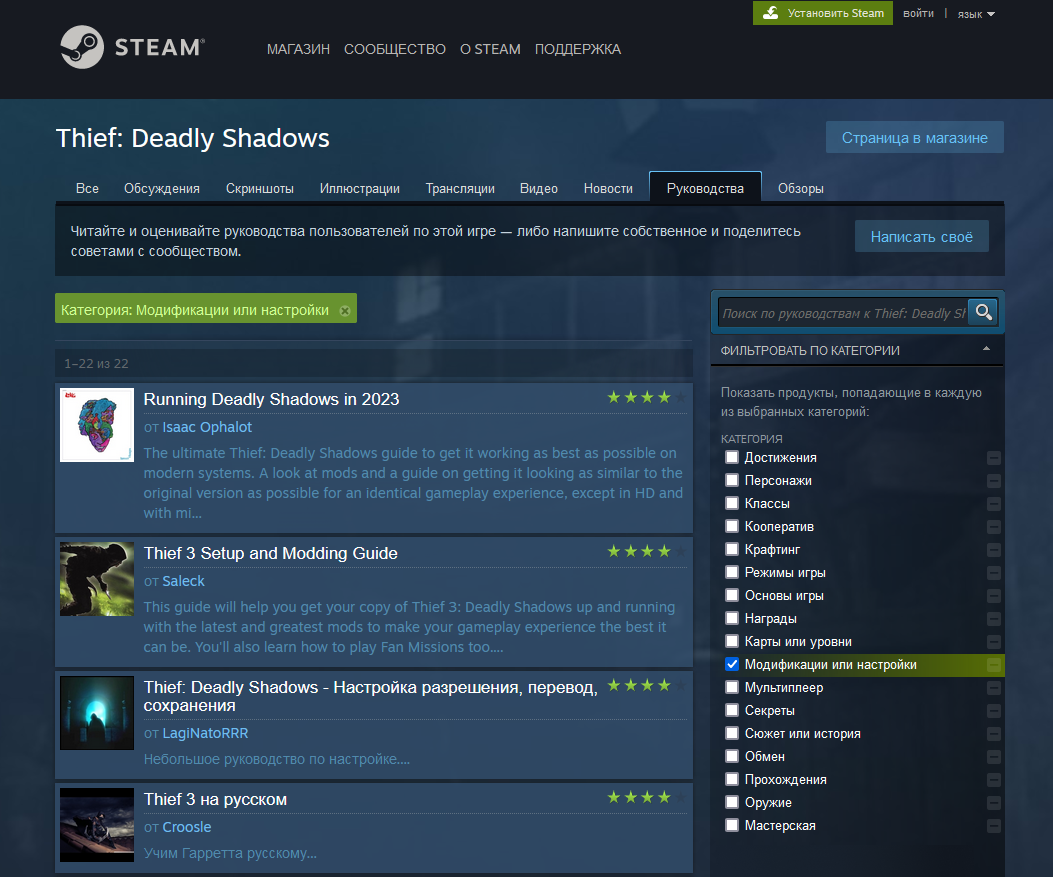Click exclude button next to Прохождения
This screenshot has height=877, width=1053.
coord(994,780)
